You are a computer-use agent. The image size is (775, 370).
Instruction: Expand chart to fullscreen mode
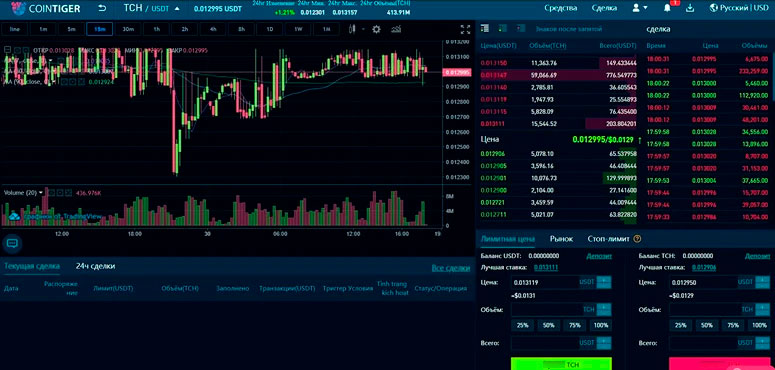point(465,29)
